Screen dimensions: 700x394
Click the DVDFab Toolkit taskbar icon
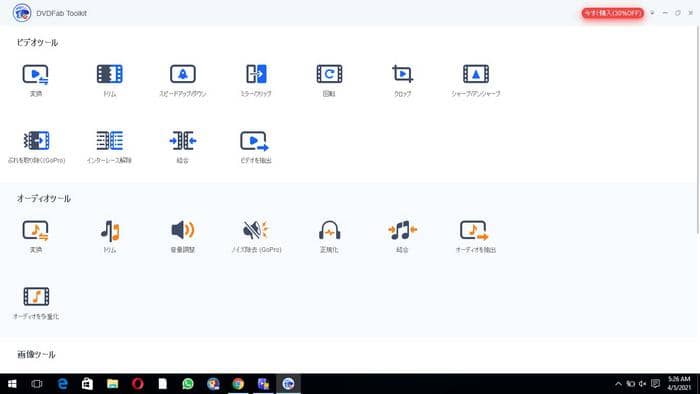click(288, 384)
